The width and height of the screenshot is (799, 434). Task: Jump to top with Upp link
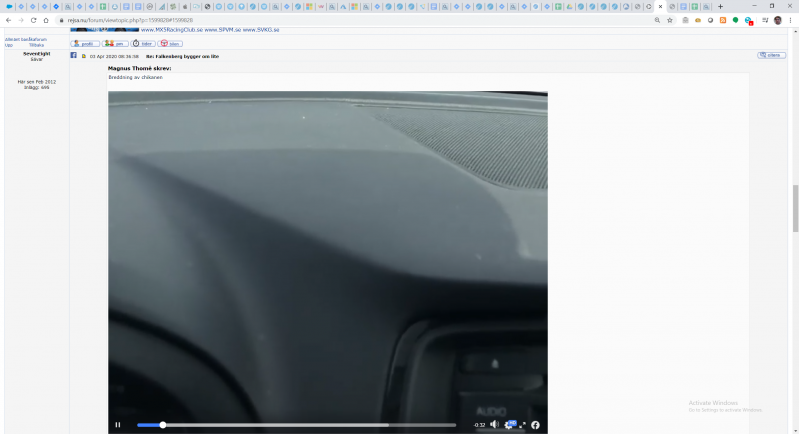9,45
